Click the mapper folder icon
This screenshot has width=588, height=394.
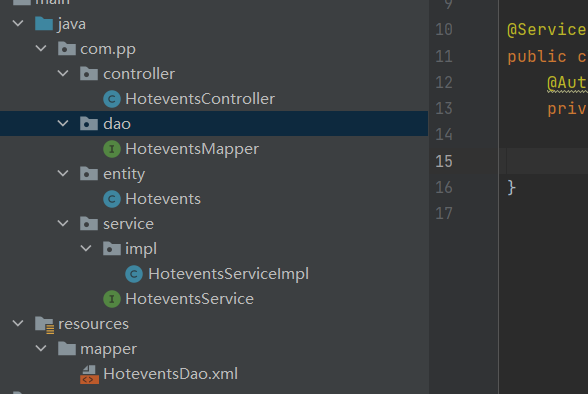(x=67, y=349)
